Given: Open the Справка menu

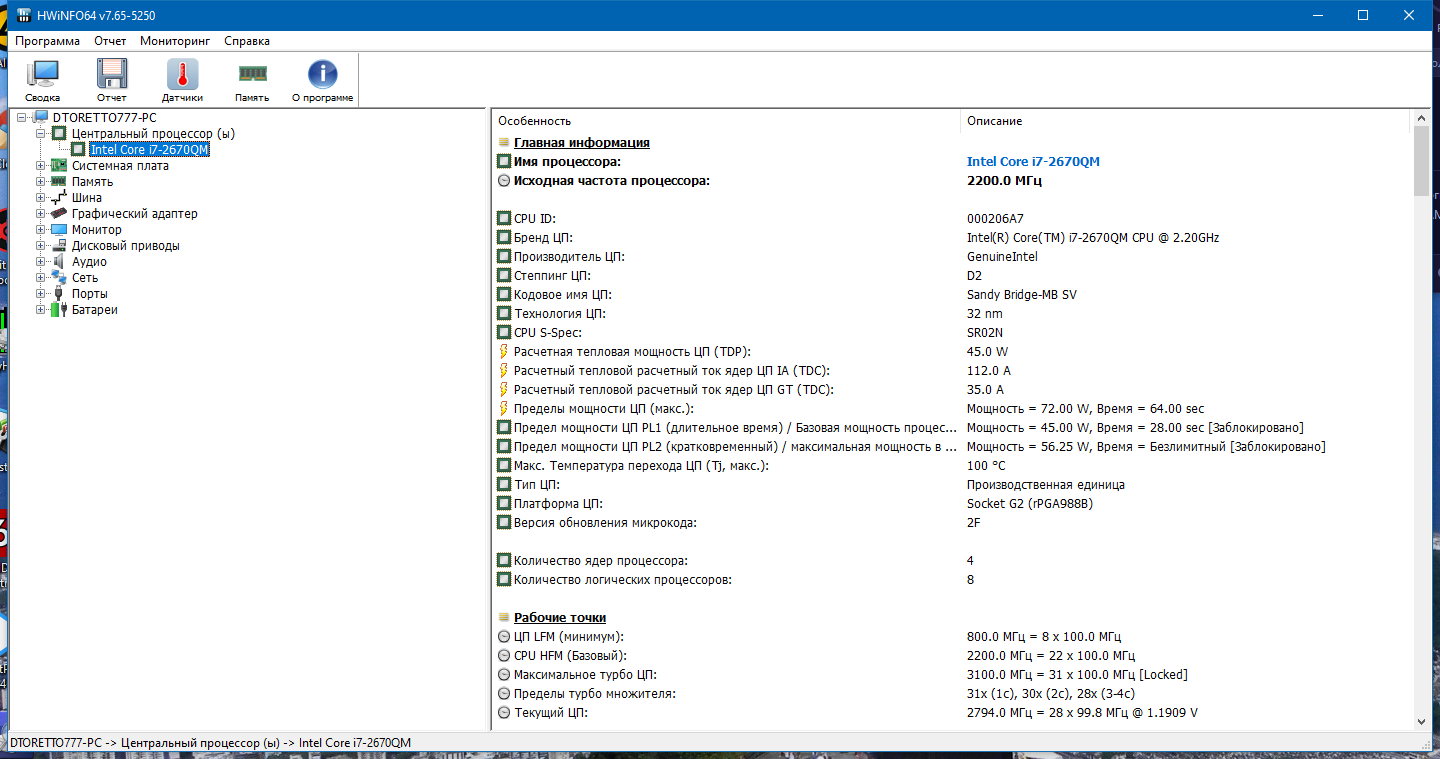Looking at the screenshot, I should [247, 41].
